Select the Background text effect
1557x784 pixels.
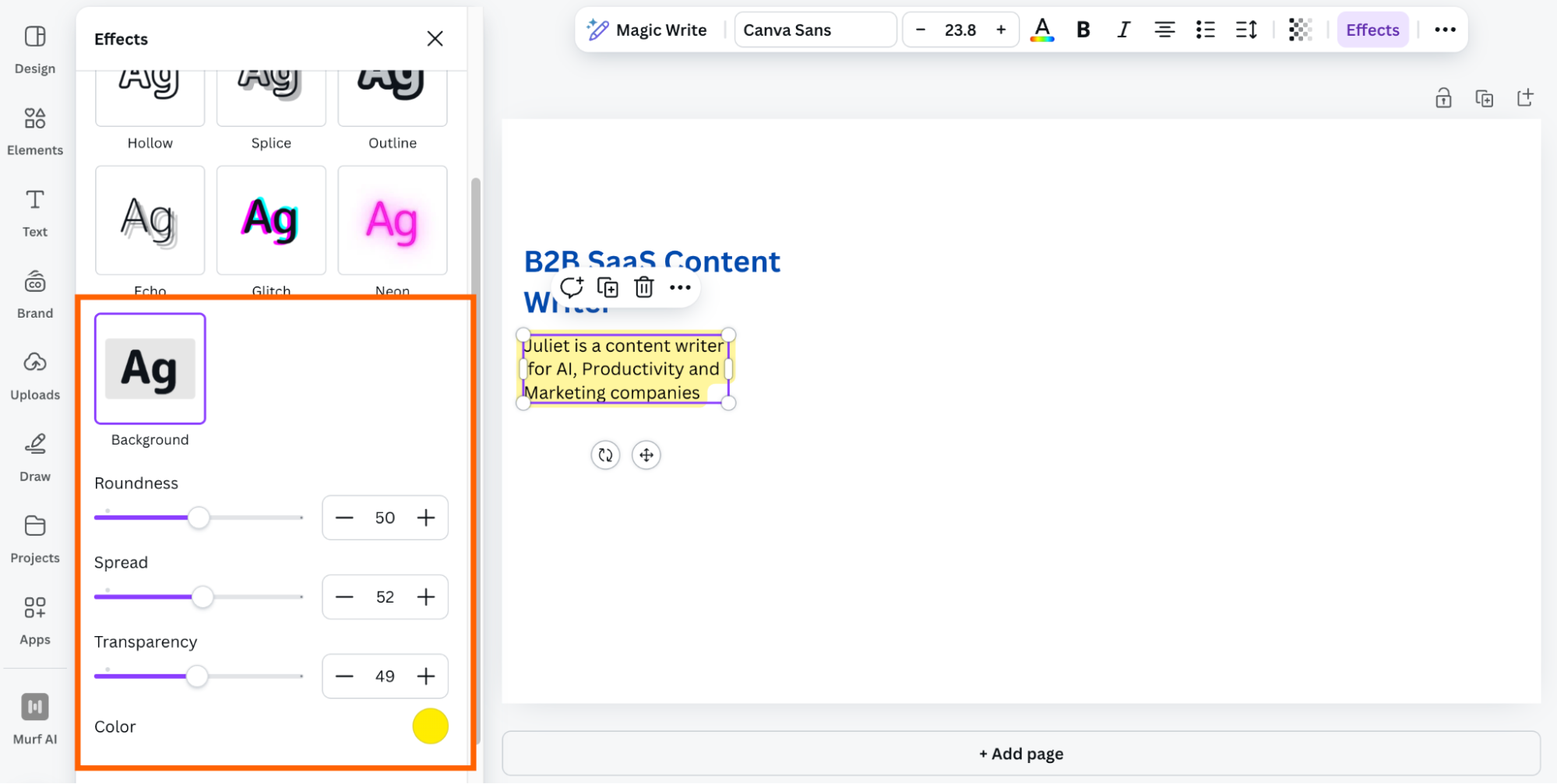coord(150,368)
